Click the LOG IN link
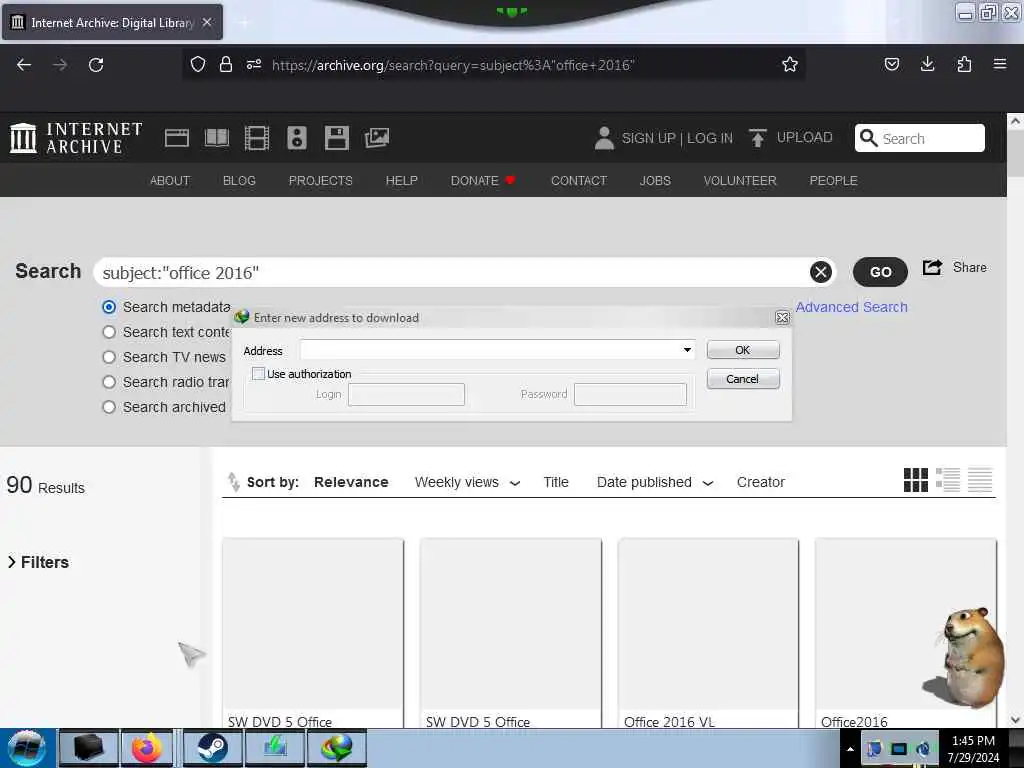The width and height of the screenshot is (1024, 768). [x=709, y=138]
